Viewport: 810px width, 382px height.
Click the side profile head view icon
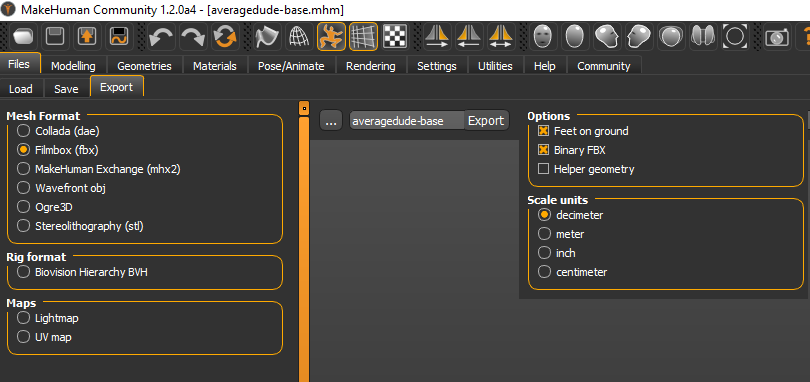click(x=639, y=37)
